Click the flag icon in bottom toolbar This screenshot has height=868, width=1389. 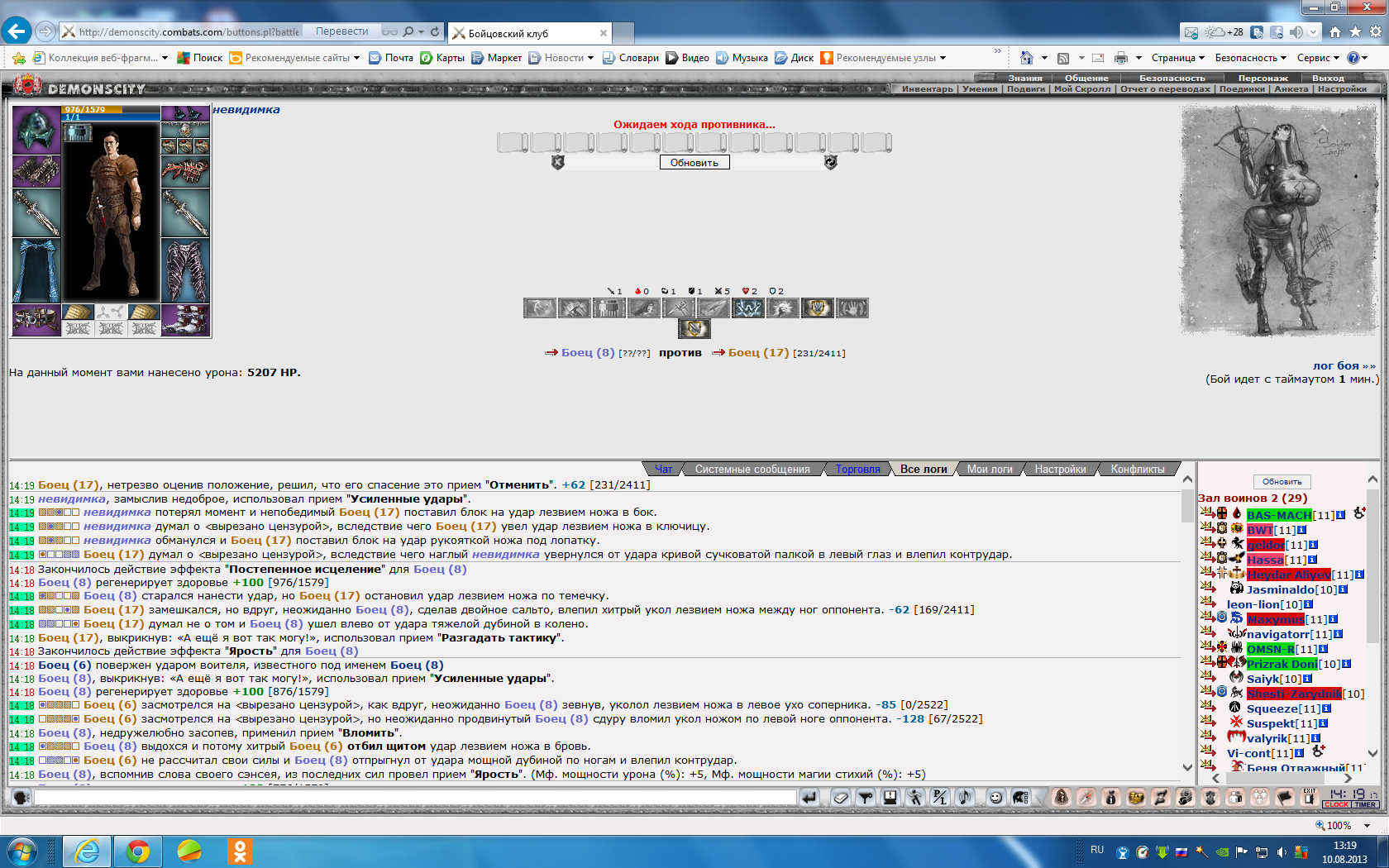coord(1285,798)
